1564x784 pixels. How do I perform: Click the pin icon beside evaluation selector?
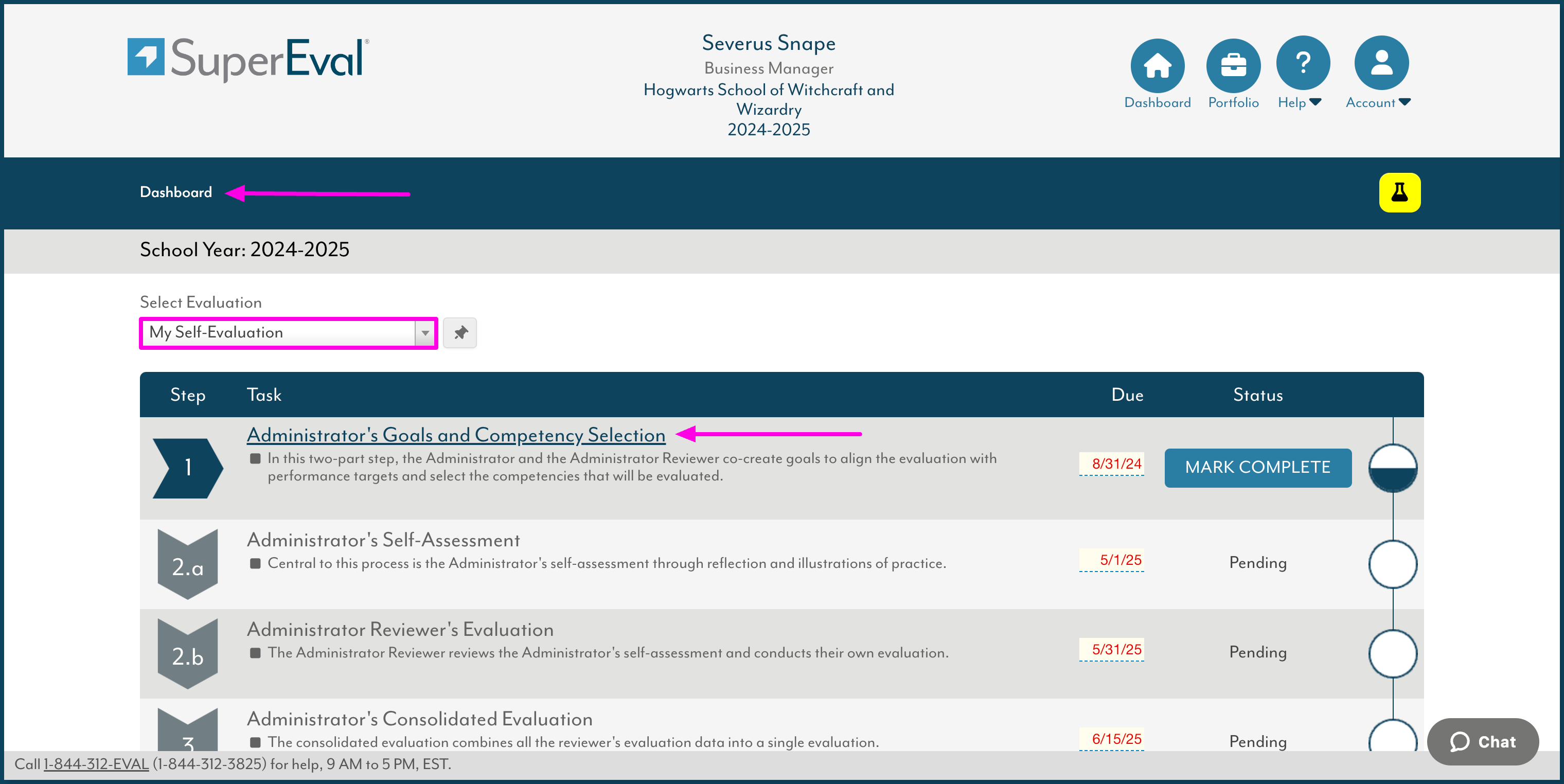[x=460, y=333]
